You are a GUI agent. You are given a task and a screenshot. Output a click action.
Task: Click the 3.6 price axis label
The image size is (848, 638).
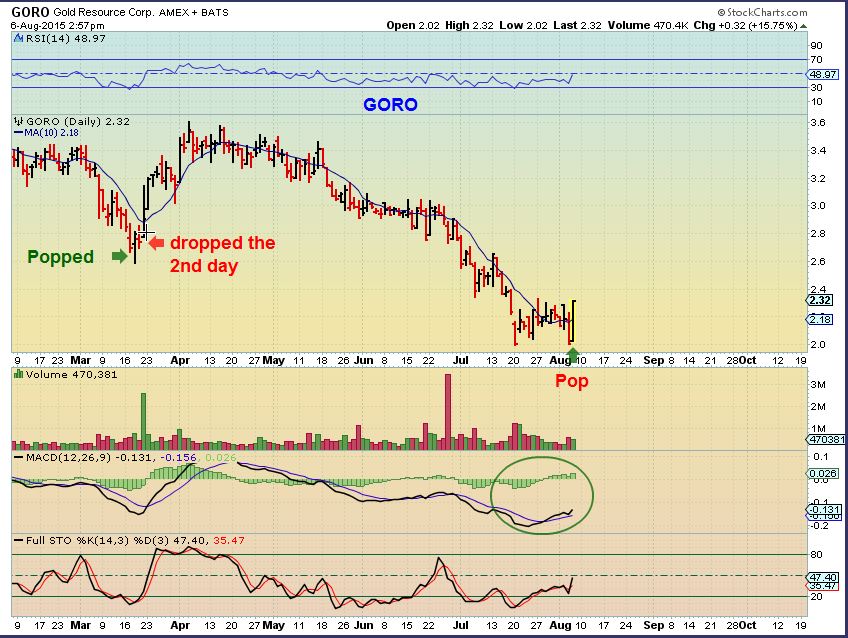click(818, 123)
